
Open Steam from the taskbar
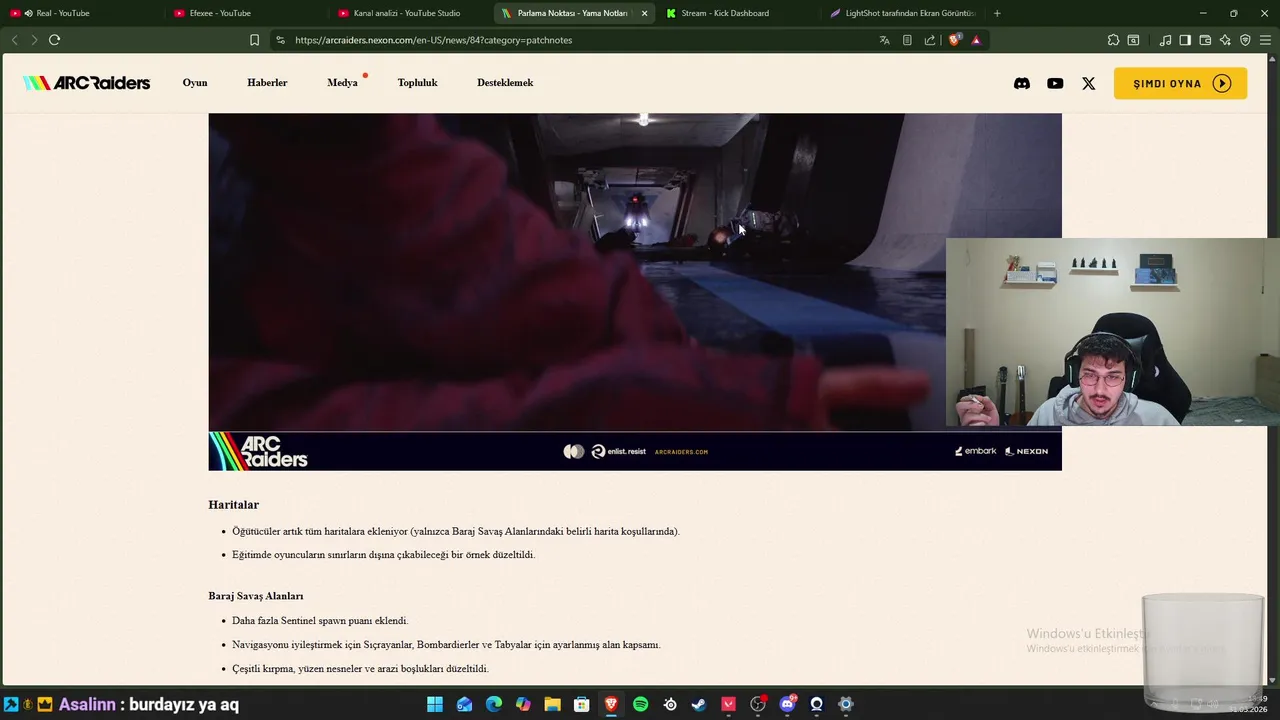point(699,704)
